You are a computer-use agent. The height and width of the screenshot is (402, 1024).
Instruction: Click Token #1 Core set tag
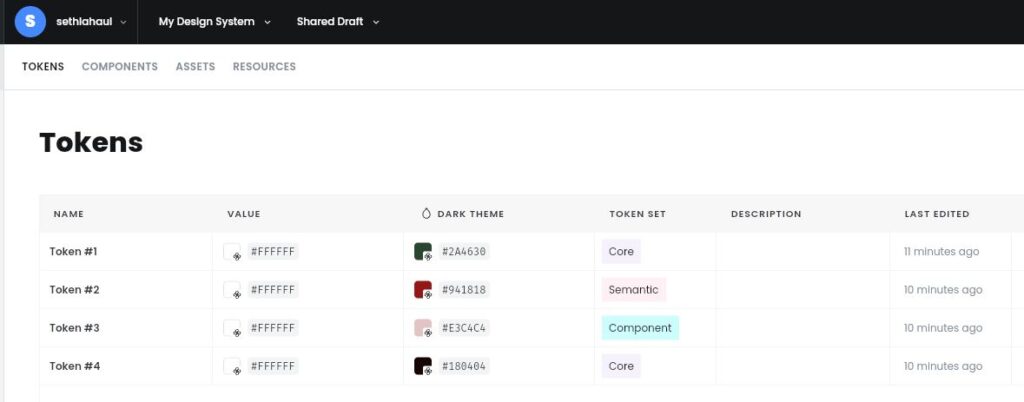coord(621,252)
